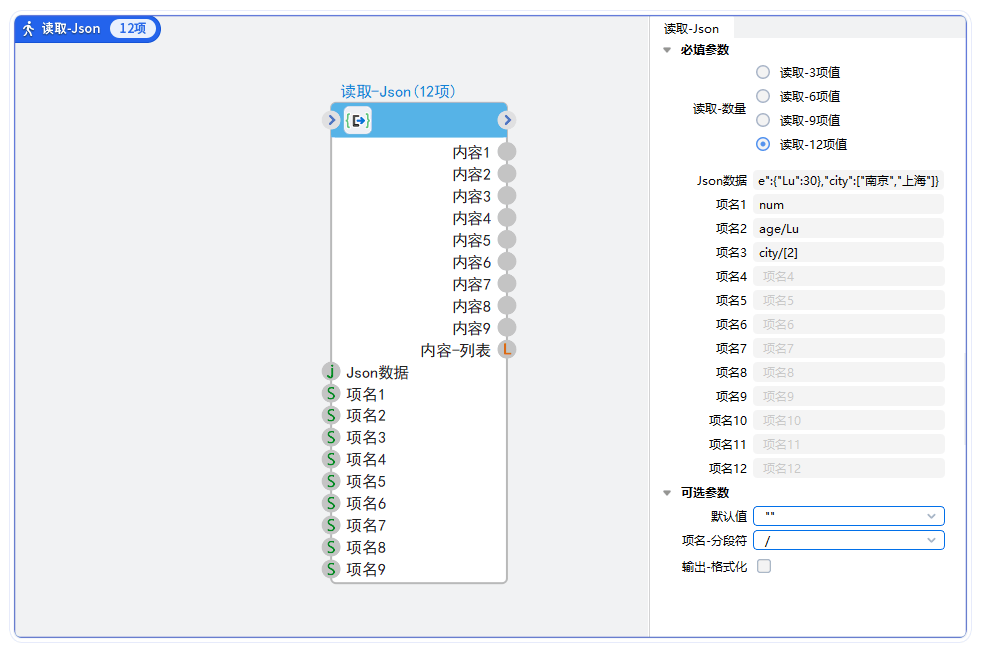Click the 内容6 output port

[507, 262]
